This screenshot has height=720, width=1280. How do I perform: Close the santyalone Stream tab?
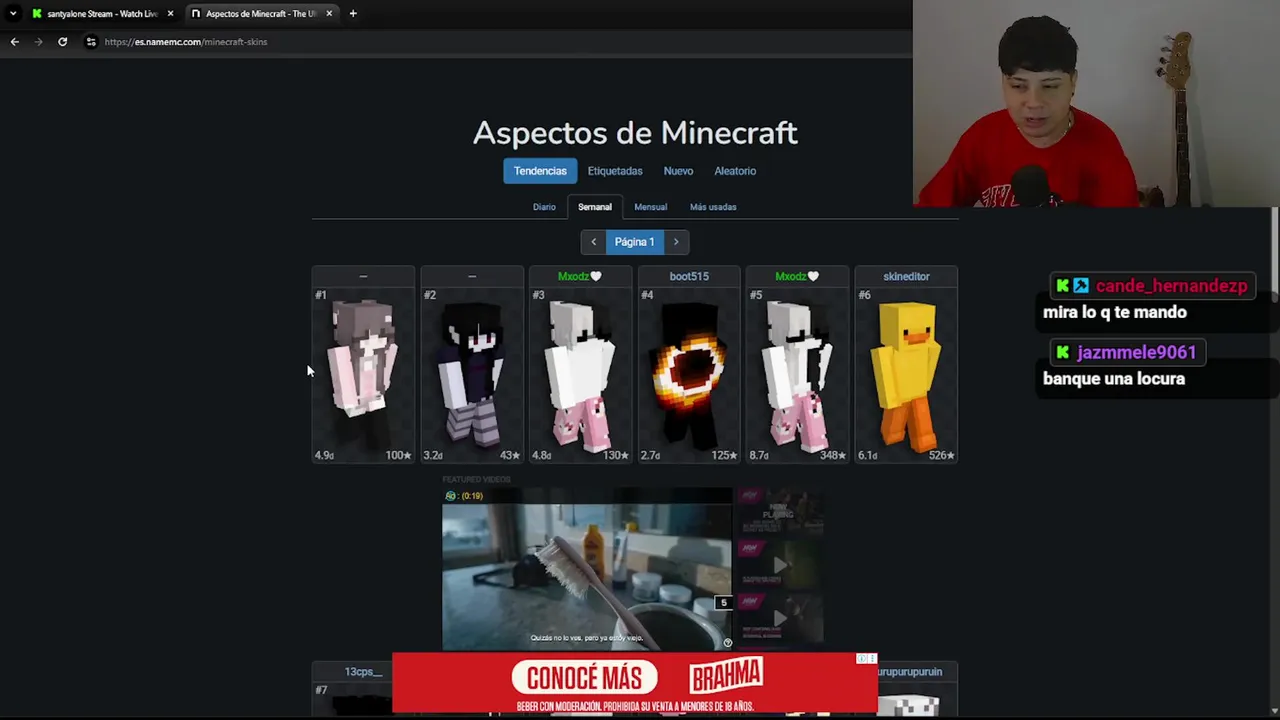point(170,14)
